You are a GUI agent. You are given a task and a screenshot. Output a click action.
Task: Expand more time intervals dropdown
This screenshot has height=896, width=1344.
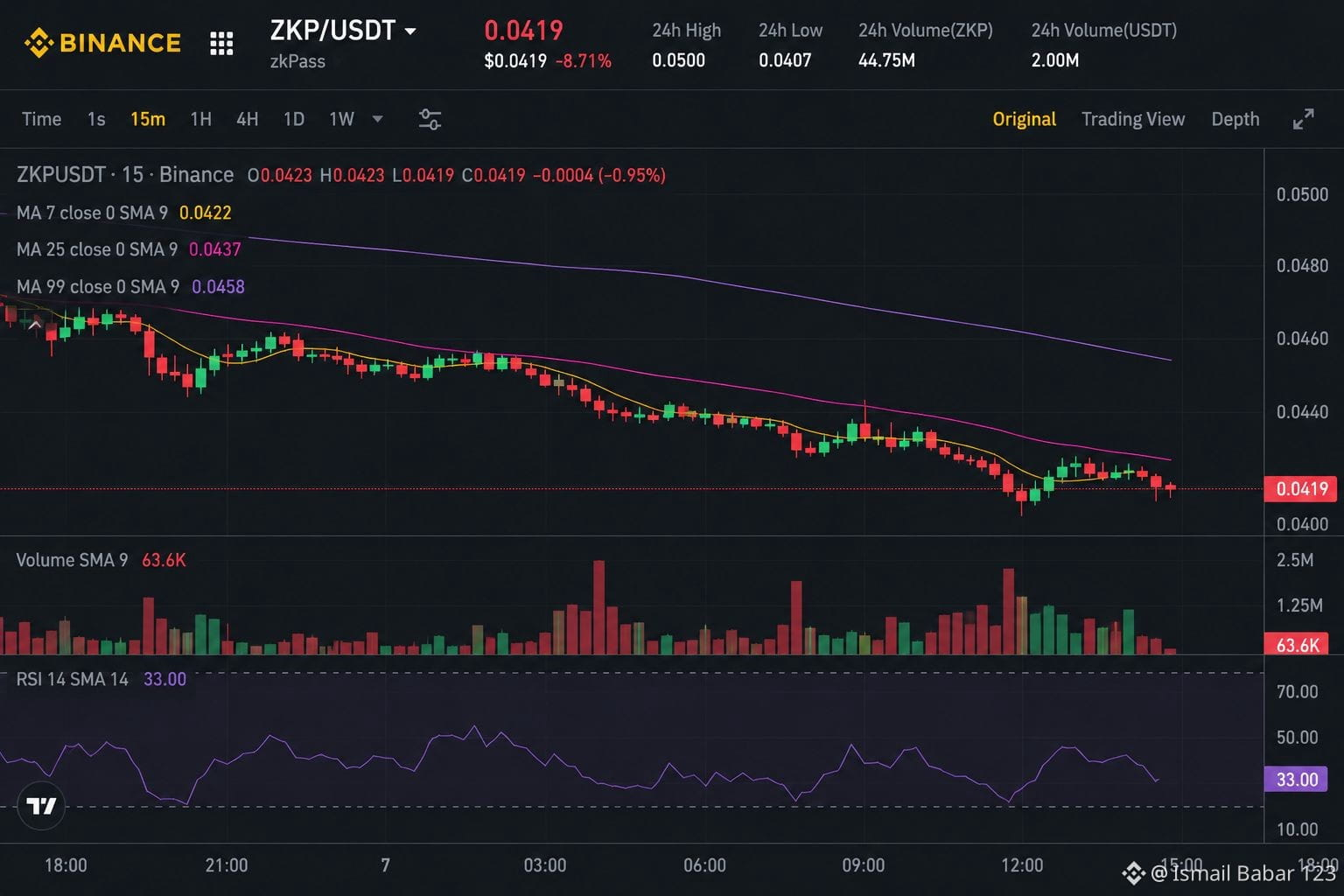pos(377,119)
